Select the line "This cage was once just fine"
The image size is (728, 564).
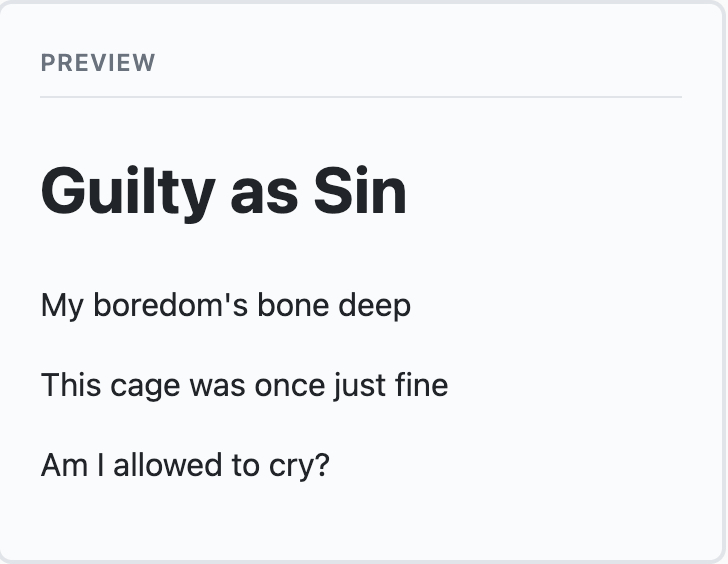pos(244,385)
